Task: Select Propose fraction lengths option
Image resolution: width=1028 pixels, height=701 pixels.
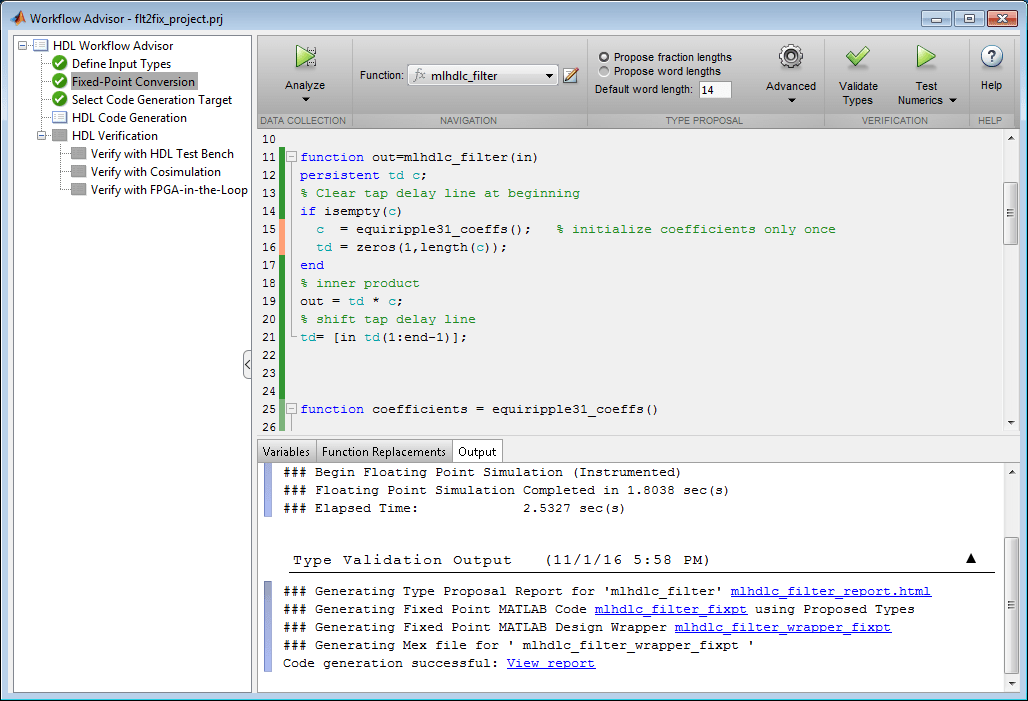Action: click(x=604, y=57)
